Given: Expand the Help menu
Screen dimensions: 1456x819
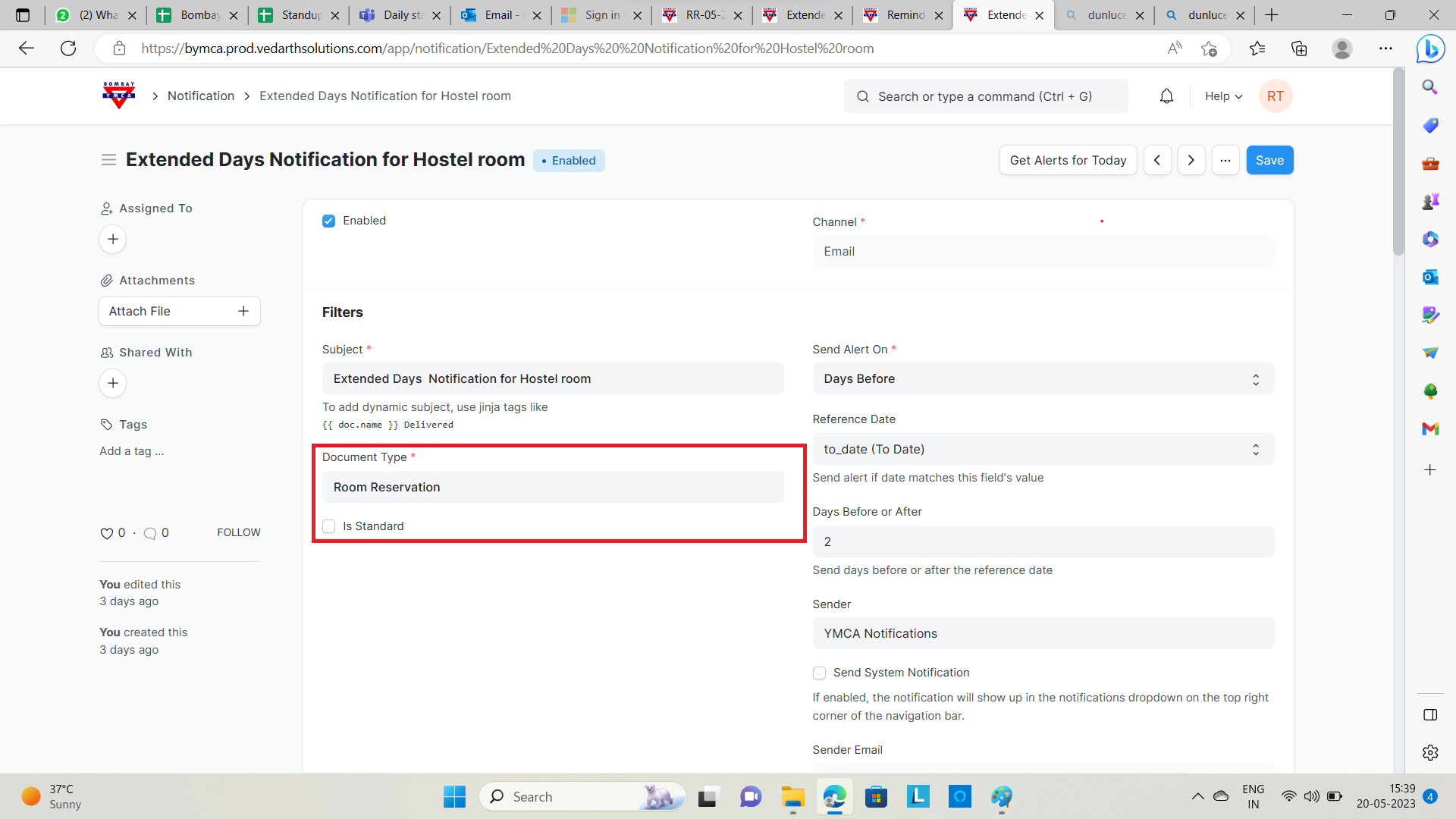Looking at the screenshot, I should 1222,96.
